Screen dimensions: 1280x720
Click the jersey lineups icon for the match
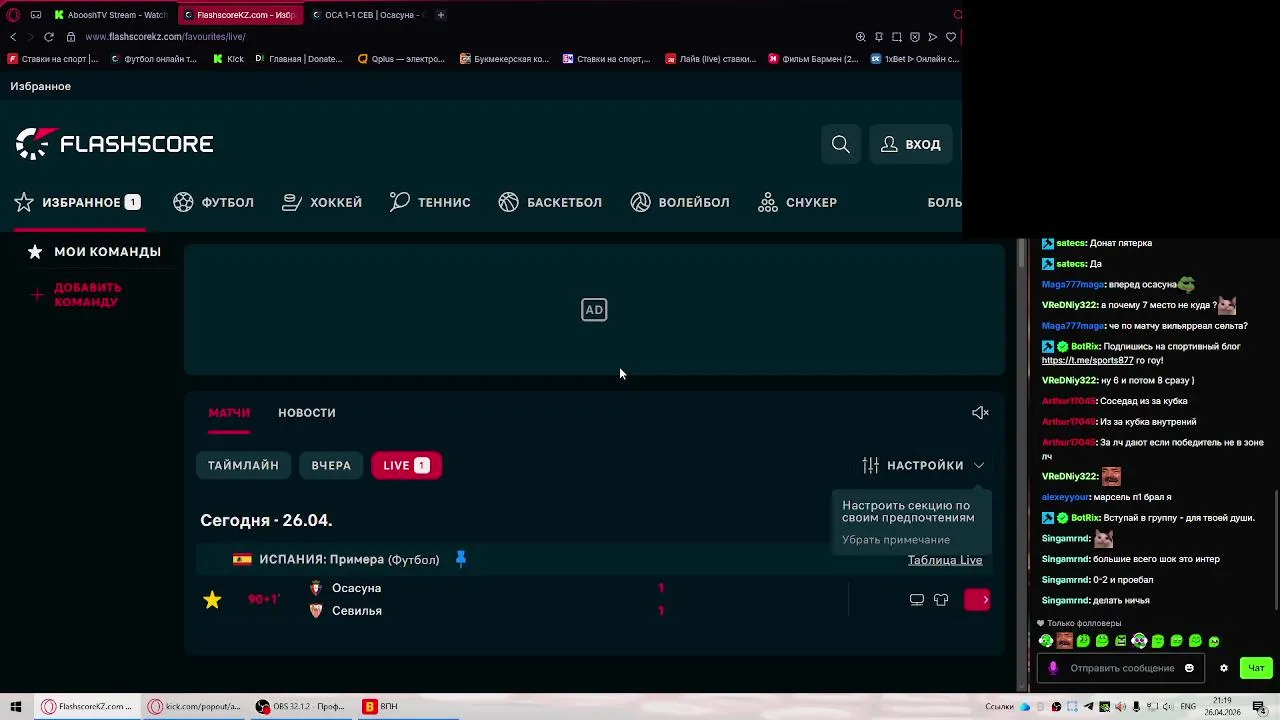click(941, 600)
